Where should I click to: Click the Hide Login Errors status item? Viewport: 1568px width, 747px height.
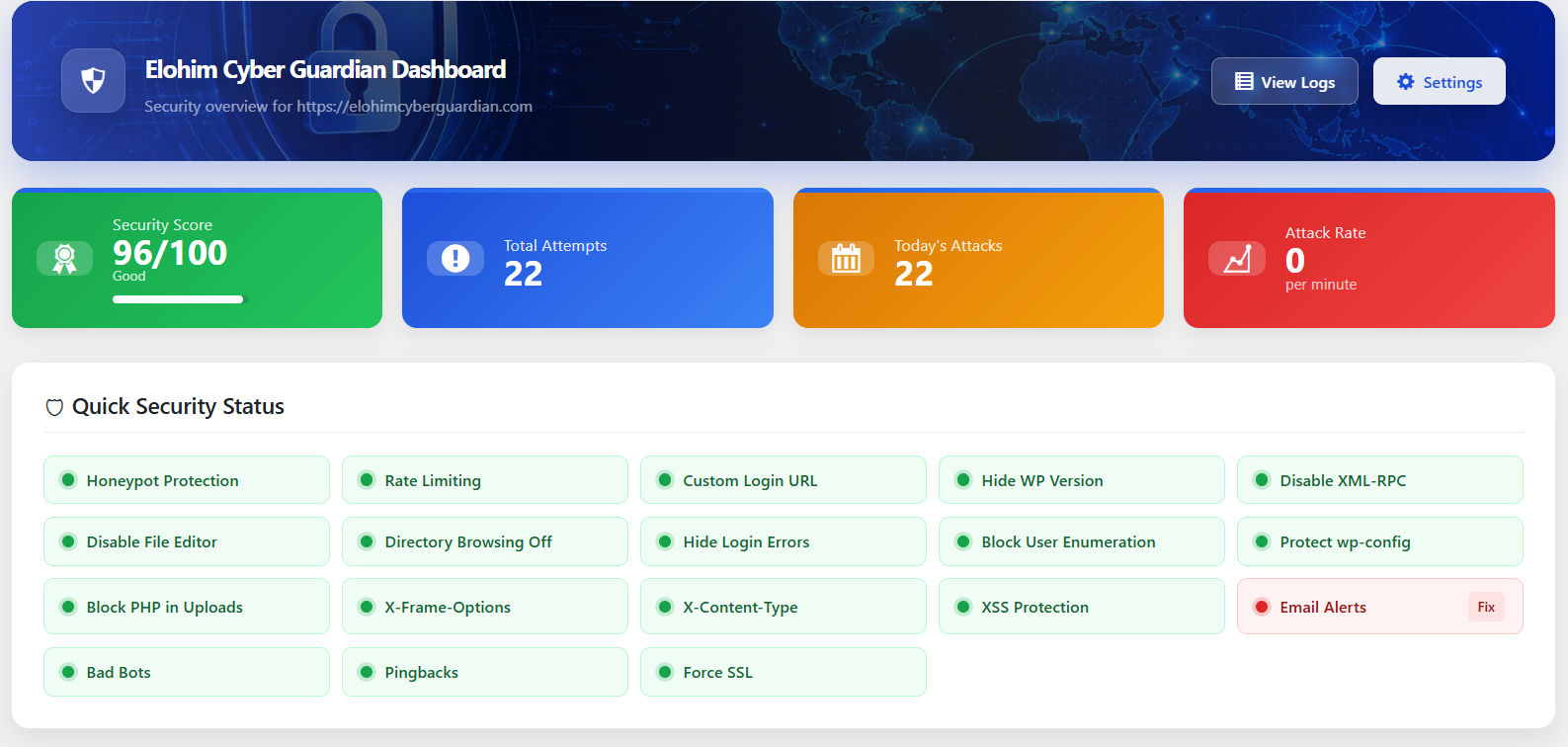point(784,541)
